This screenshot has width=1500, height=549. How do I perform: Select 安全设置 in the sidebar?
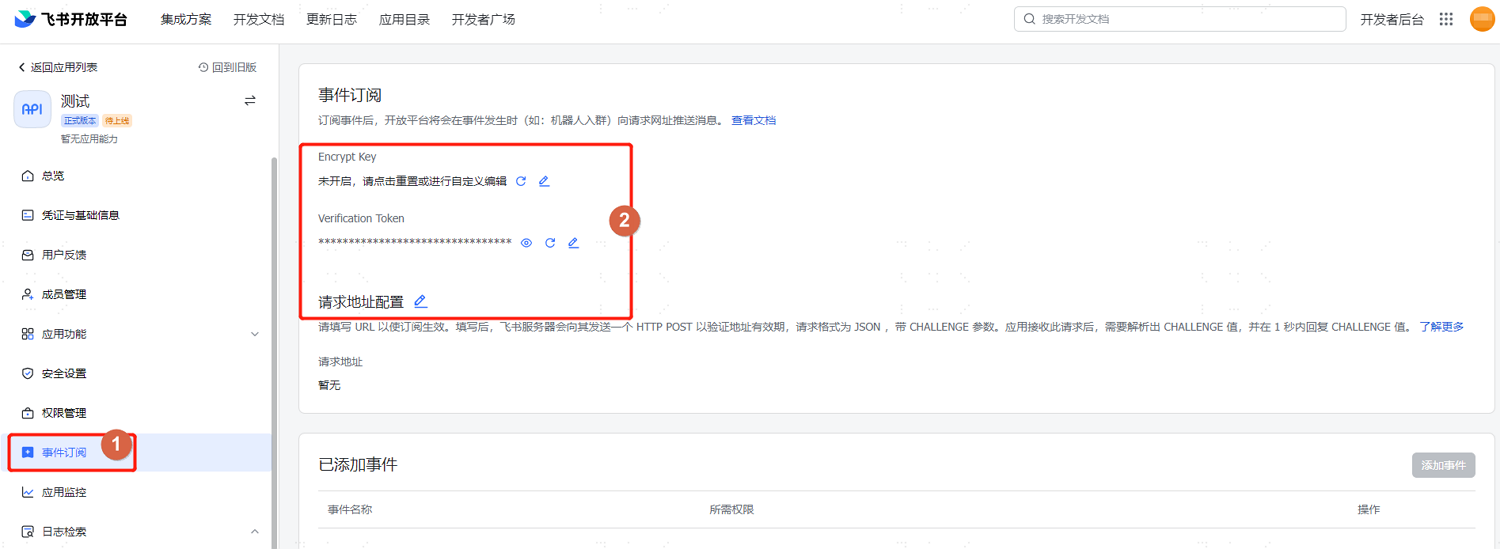point(64,373)
